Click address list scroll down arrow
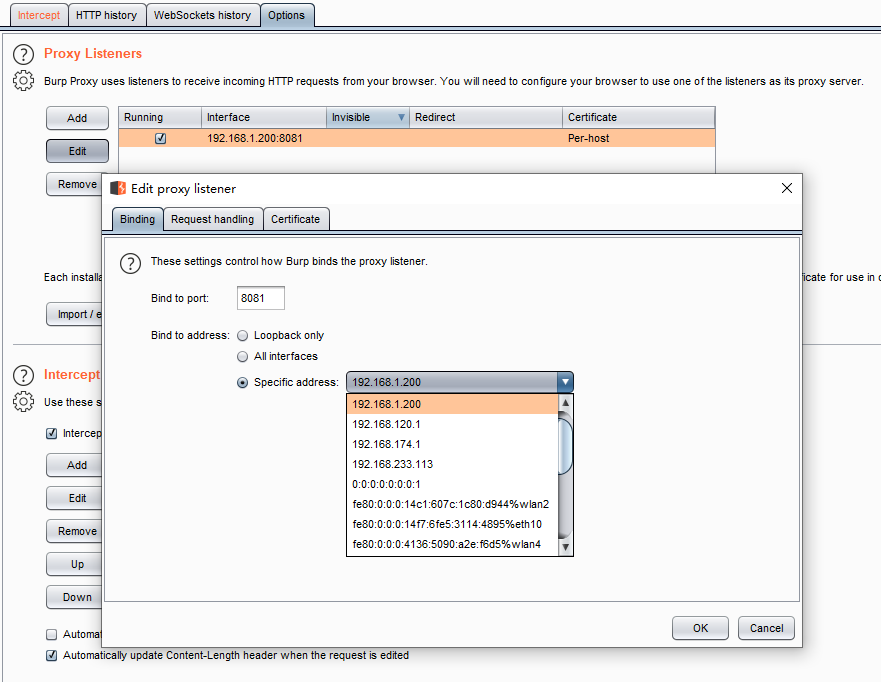This screenshot has height=682, width=881. point(565,547)
